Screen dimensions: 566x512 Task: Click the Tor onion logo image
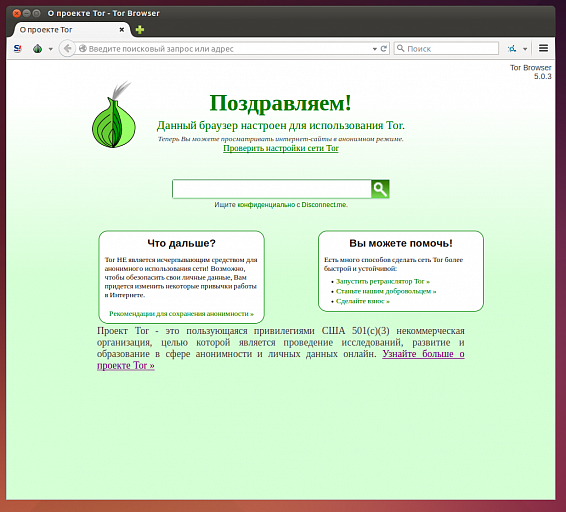pyautogui.click(x=114, y=115)
